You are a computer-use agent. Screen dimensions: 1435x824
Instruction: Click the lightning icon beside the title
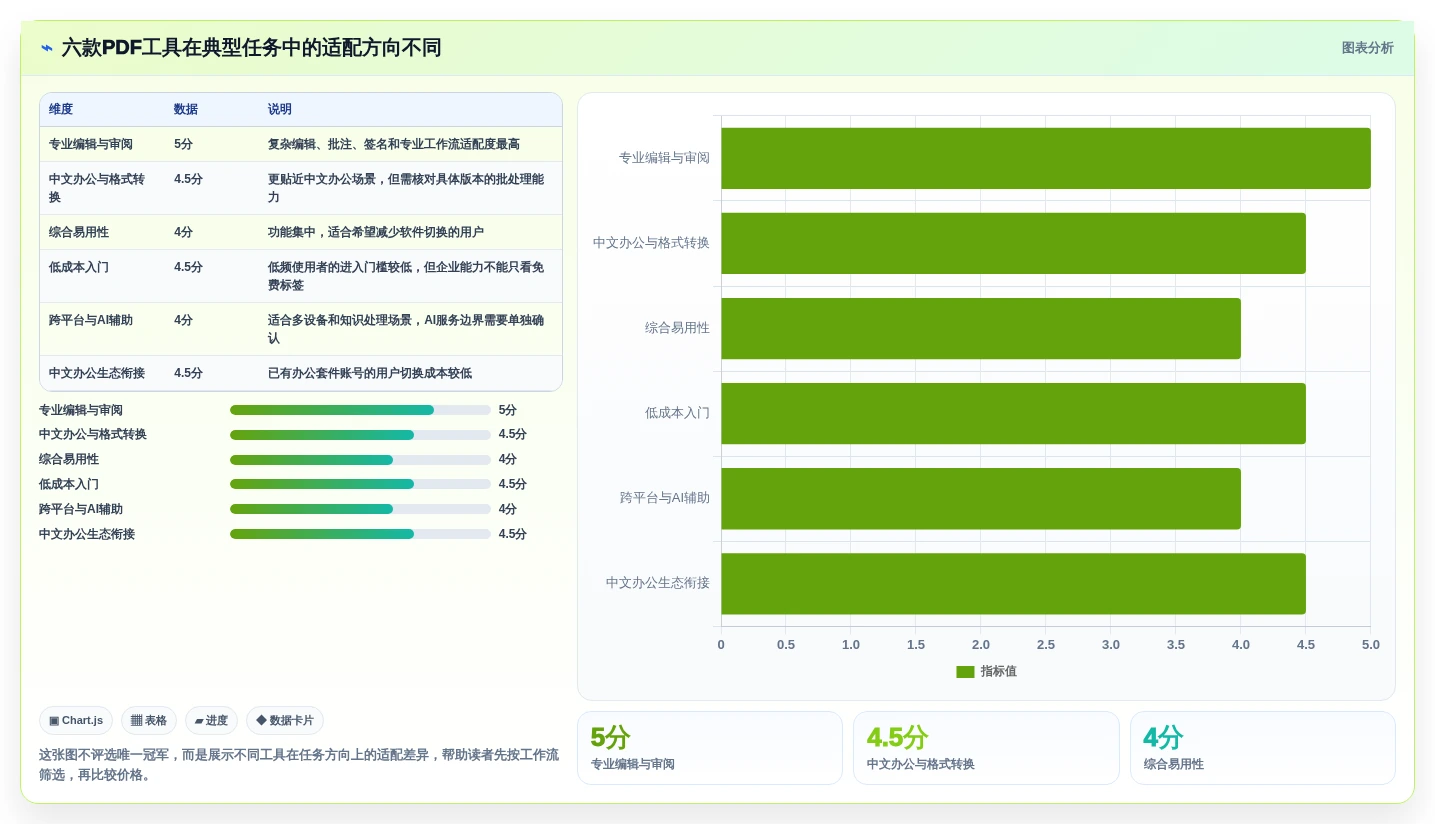click(46, 48)
